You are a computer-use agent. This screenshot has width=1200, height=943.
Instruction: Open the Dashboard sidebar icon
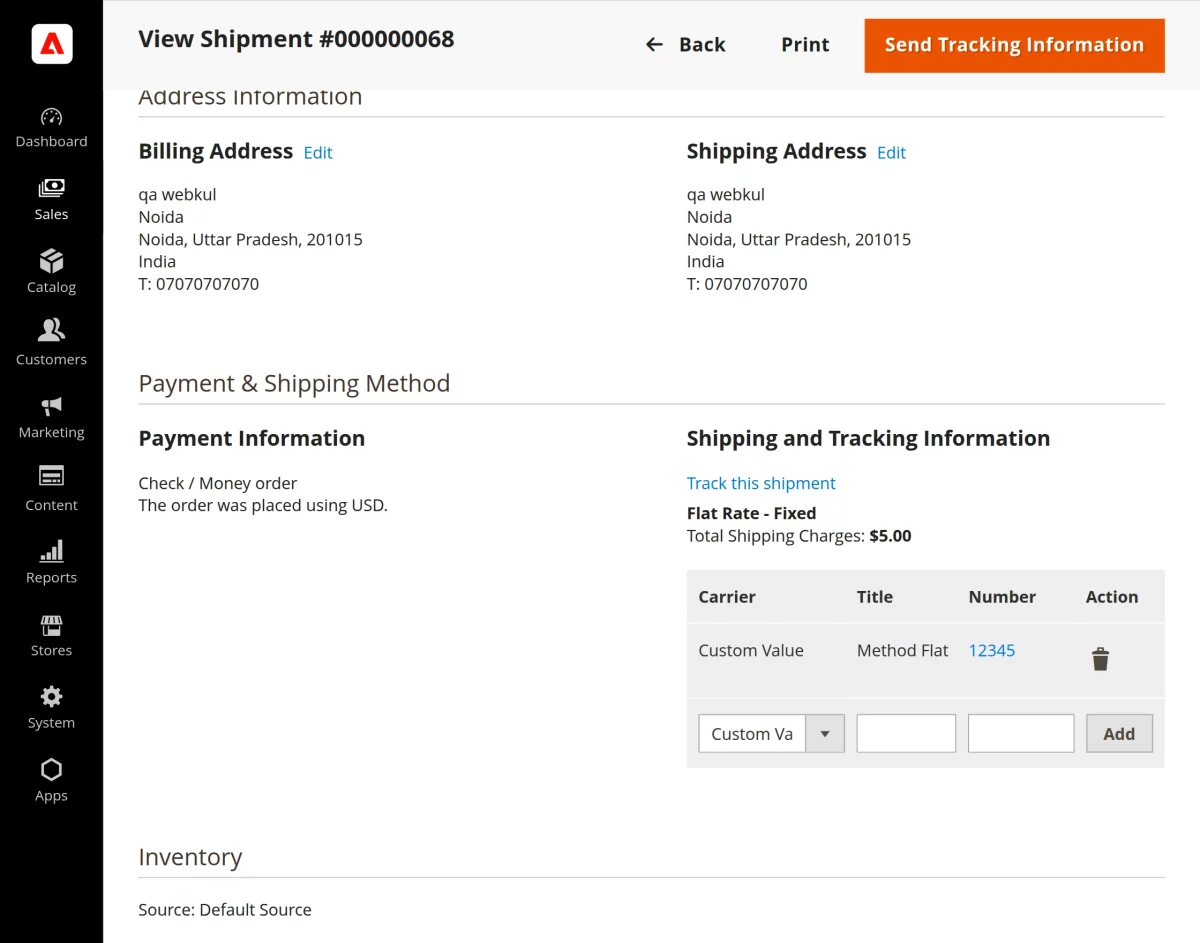pos(52,117)
